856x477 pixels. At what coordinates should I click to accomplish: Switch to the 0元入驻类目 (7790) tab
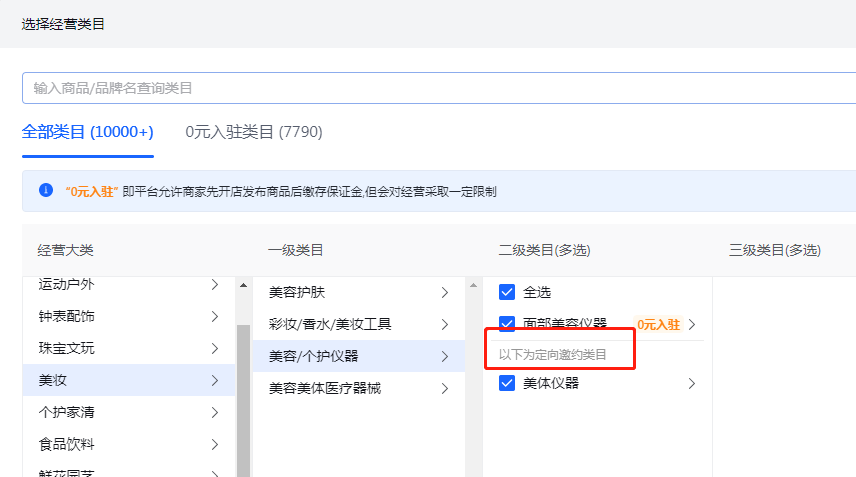pyautogui.click(x=254, y=132)
